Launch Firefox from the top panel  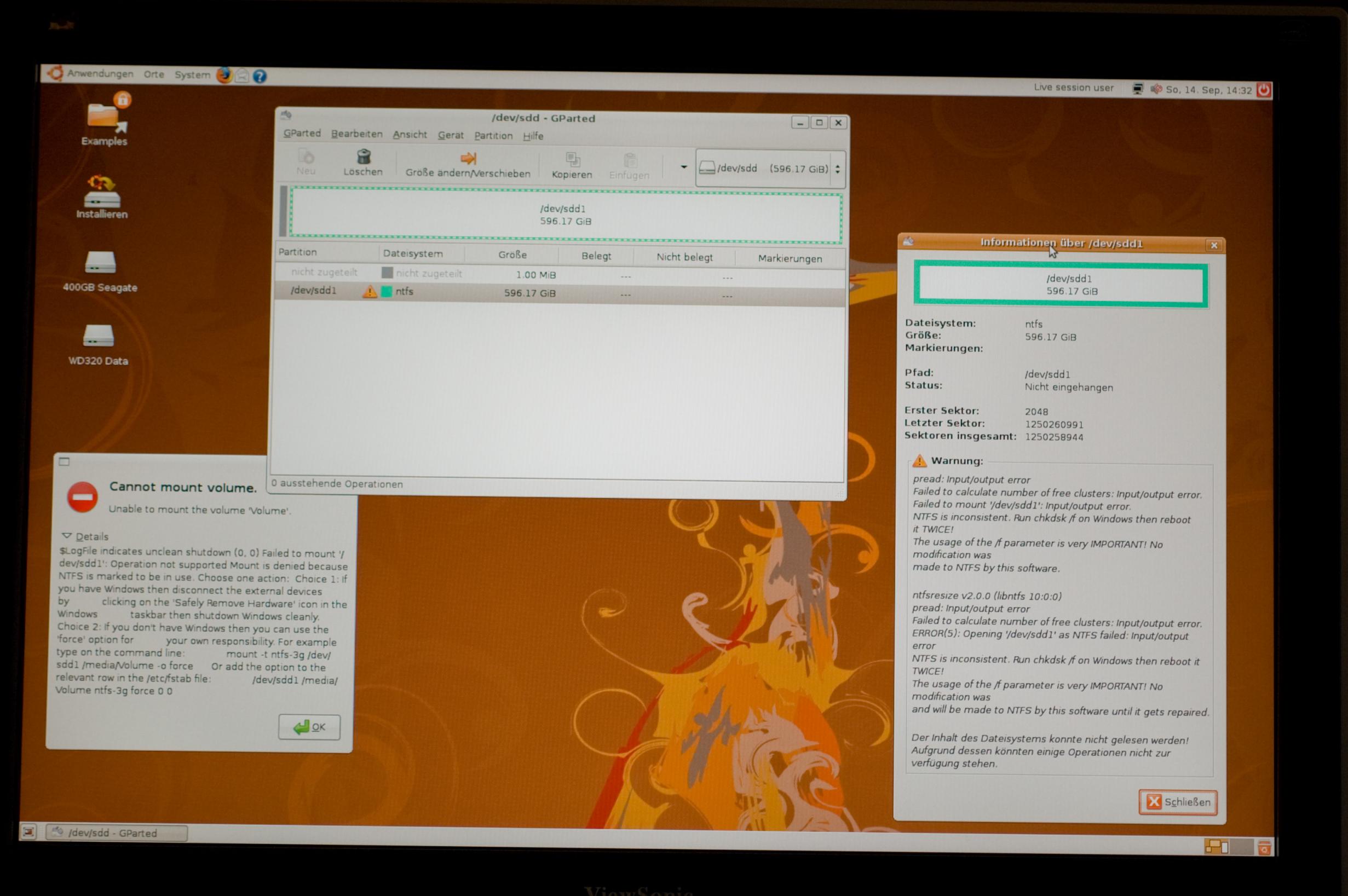(x=224, y=75)
